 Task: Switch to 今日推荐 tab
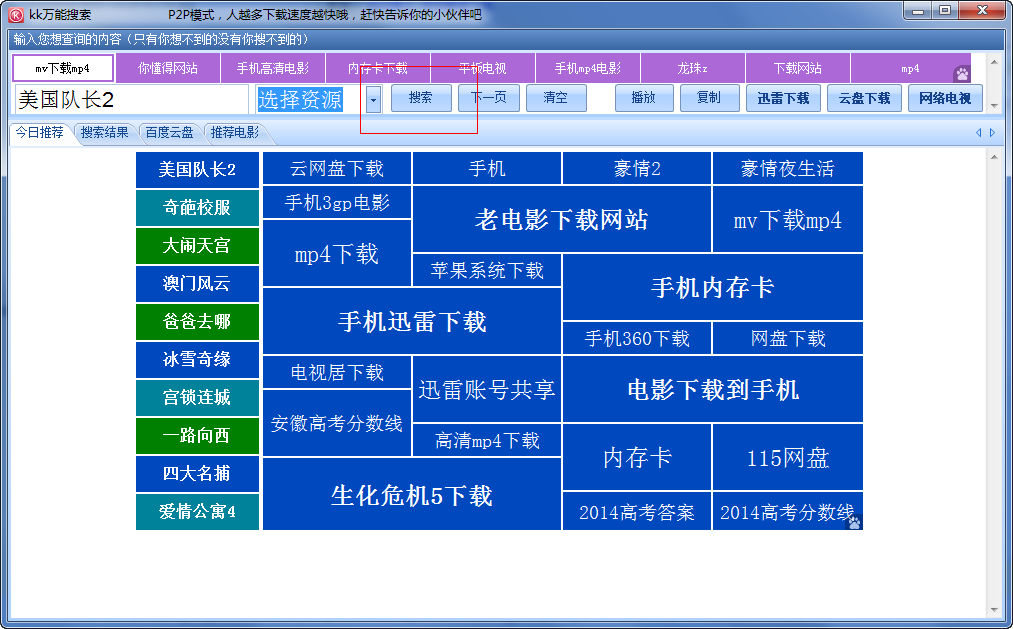40,133
